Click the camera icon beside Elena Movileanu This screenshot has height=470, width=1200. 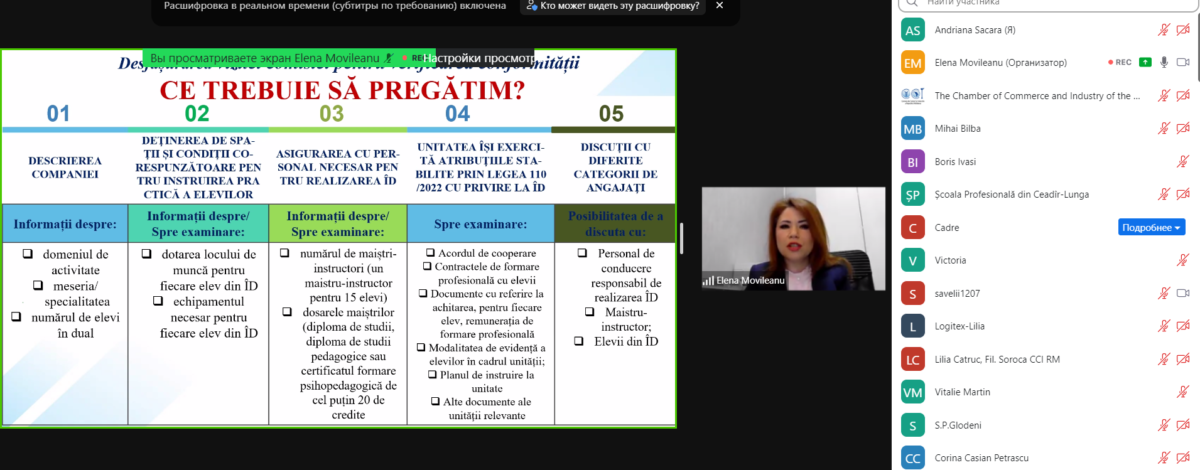[1183, 62]
